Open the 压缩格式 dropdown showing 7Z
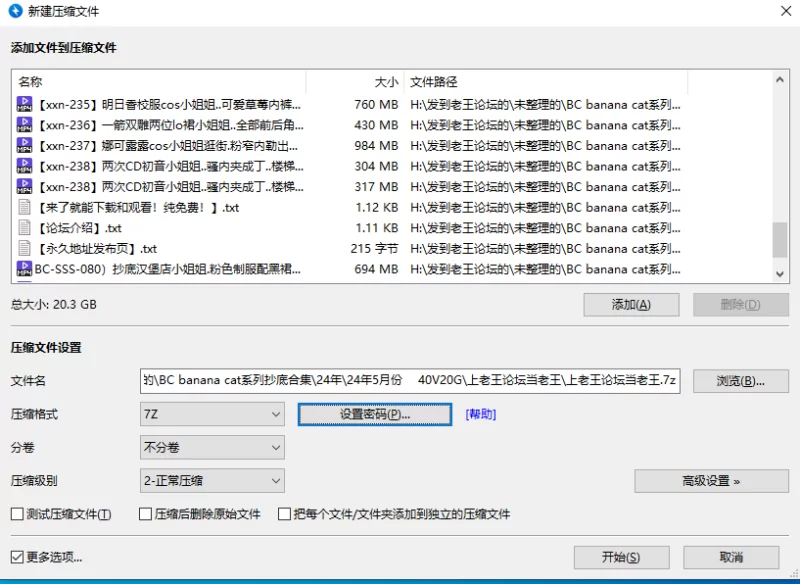800x584 pixels. tap(212, 414)
